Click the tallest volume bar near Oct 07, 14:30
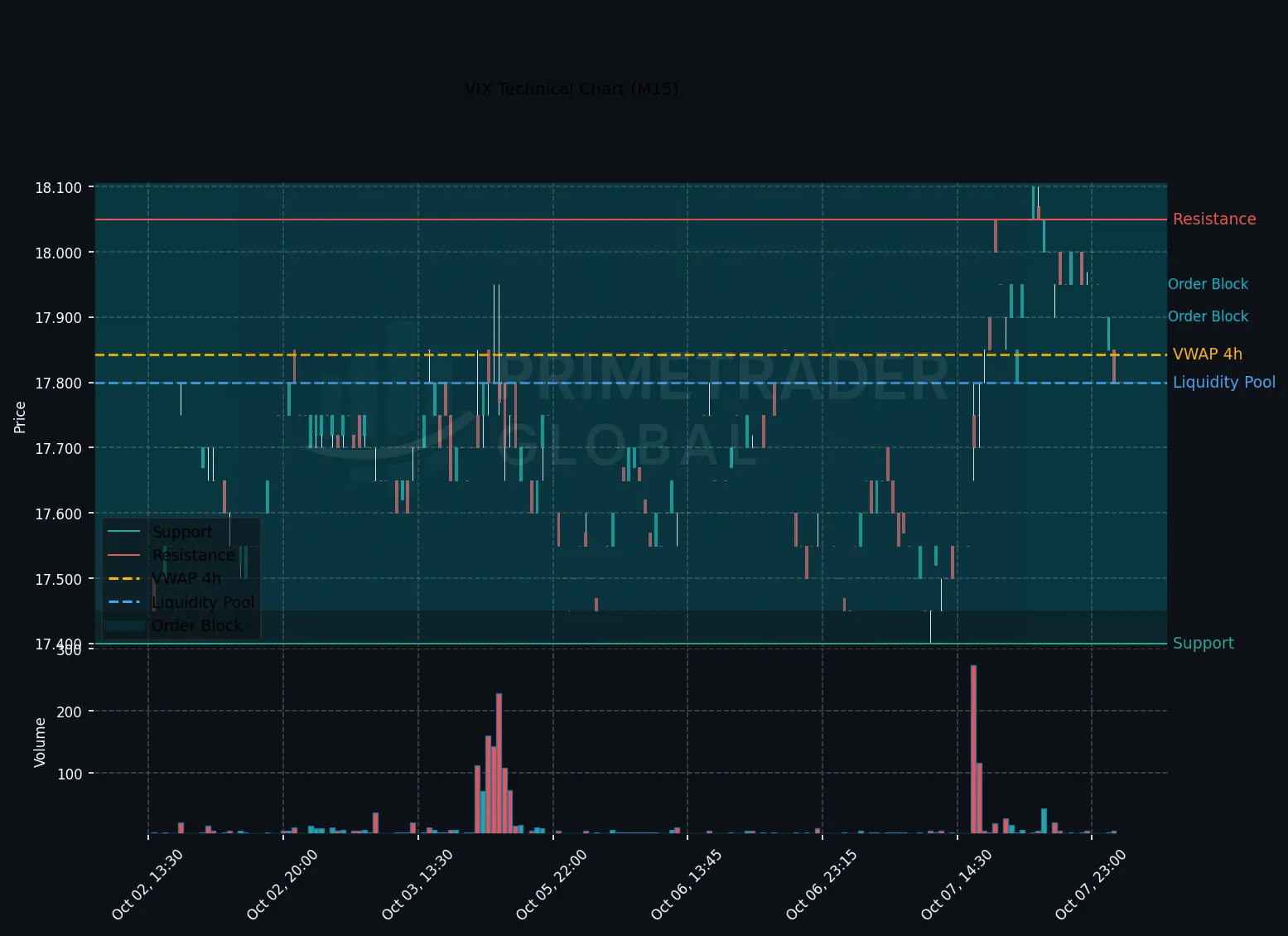 (973, 749)
